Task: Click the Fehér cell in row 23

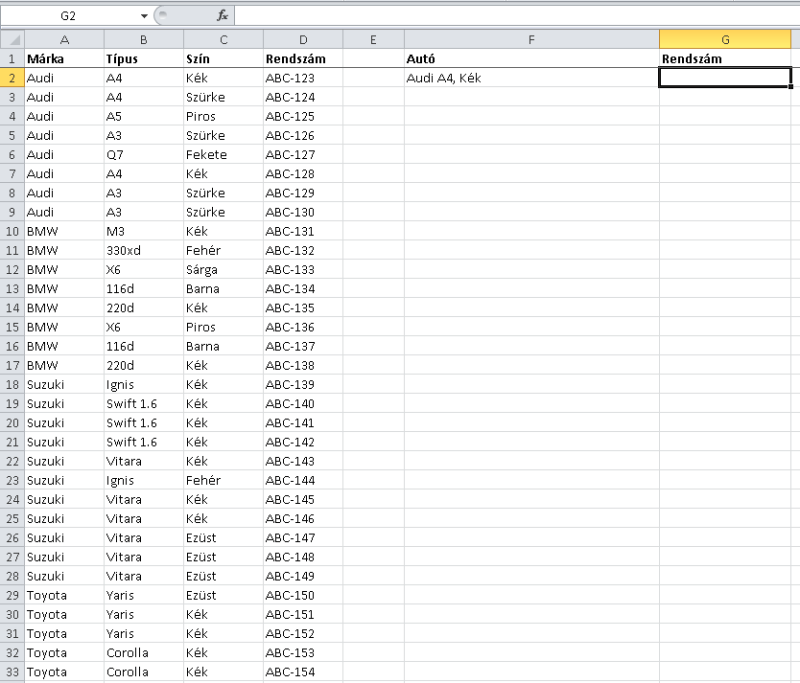Action: pos(223,480)
